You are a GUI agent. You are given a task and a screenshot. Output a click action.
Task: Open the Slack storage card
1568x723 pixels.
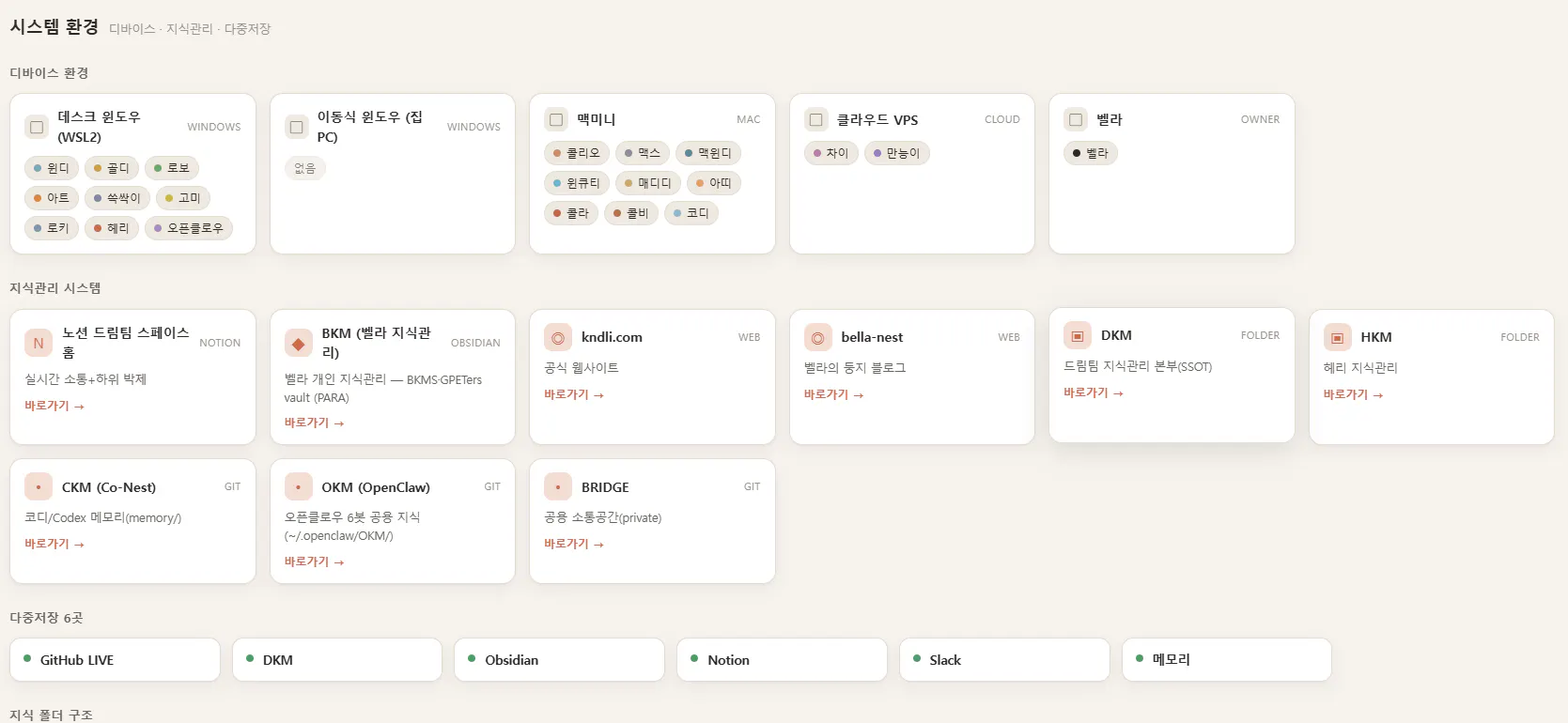(x=1004, y=660)
